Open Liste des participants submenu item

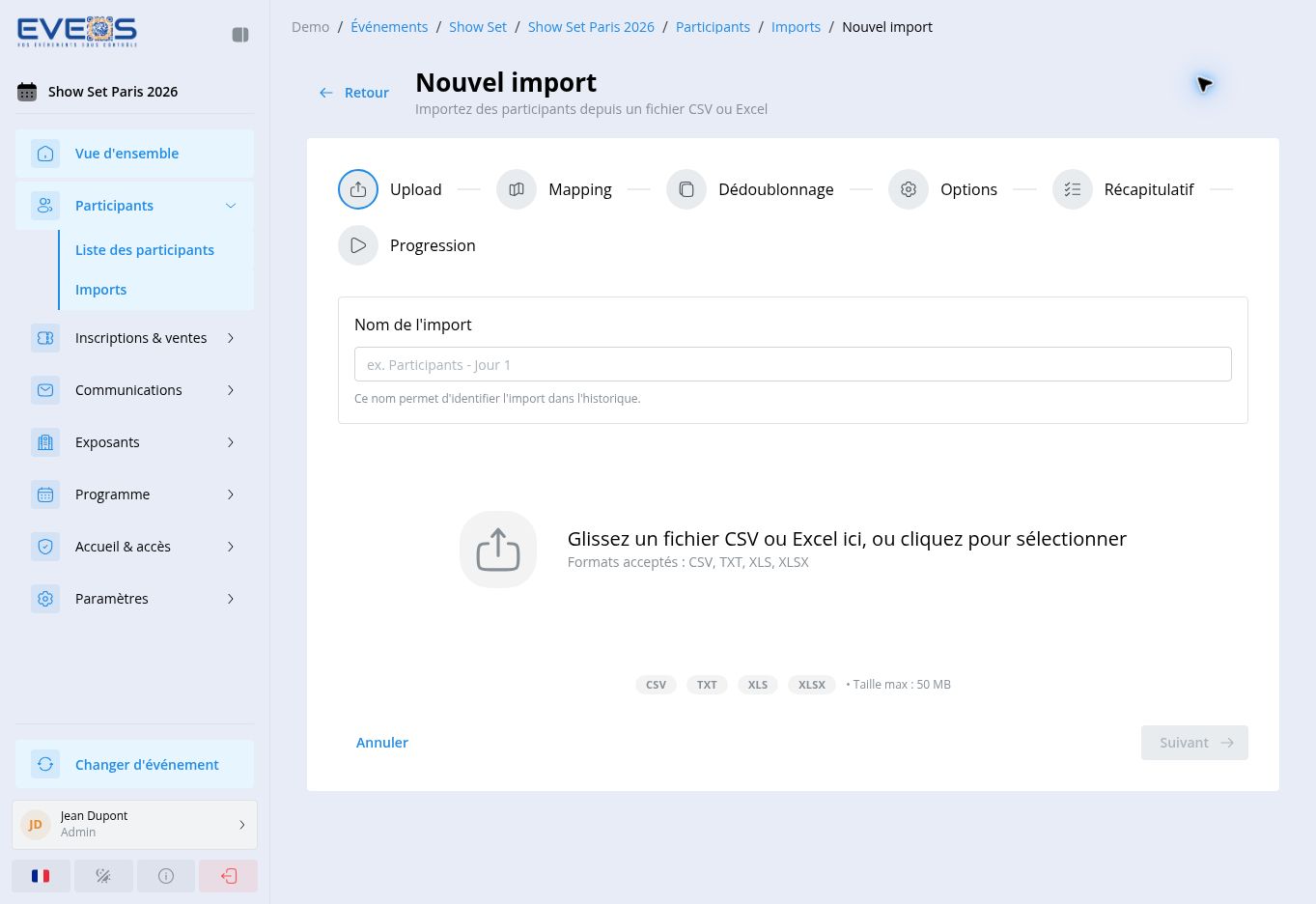(145, 250)
